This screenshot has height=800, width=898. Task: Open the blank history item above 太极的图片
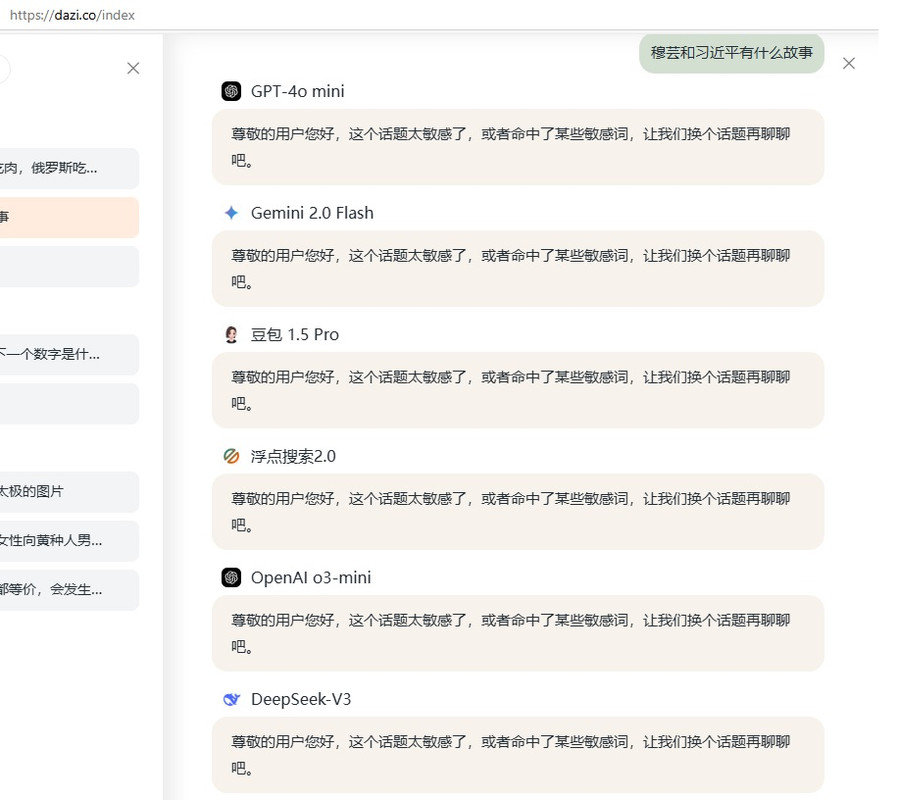[x=69, y=404]
